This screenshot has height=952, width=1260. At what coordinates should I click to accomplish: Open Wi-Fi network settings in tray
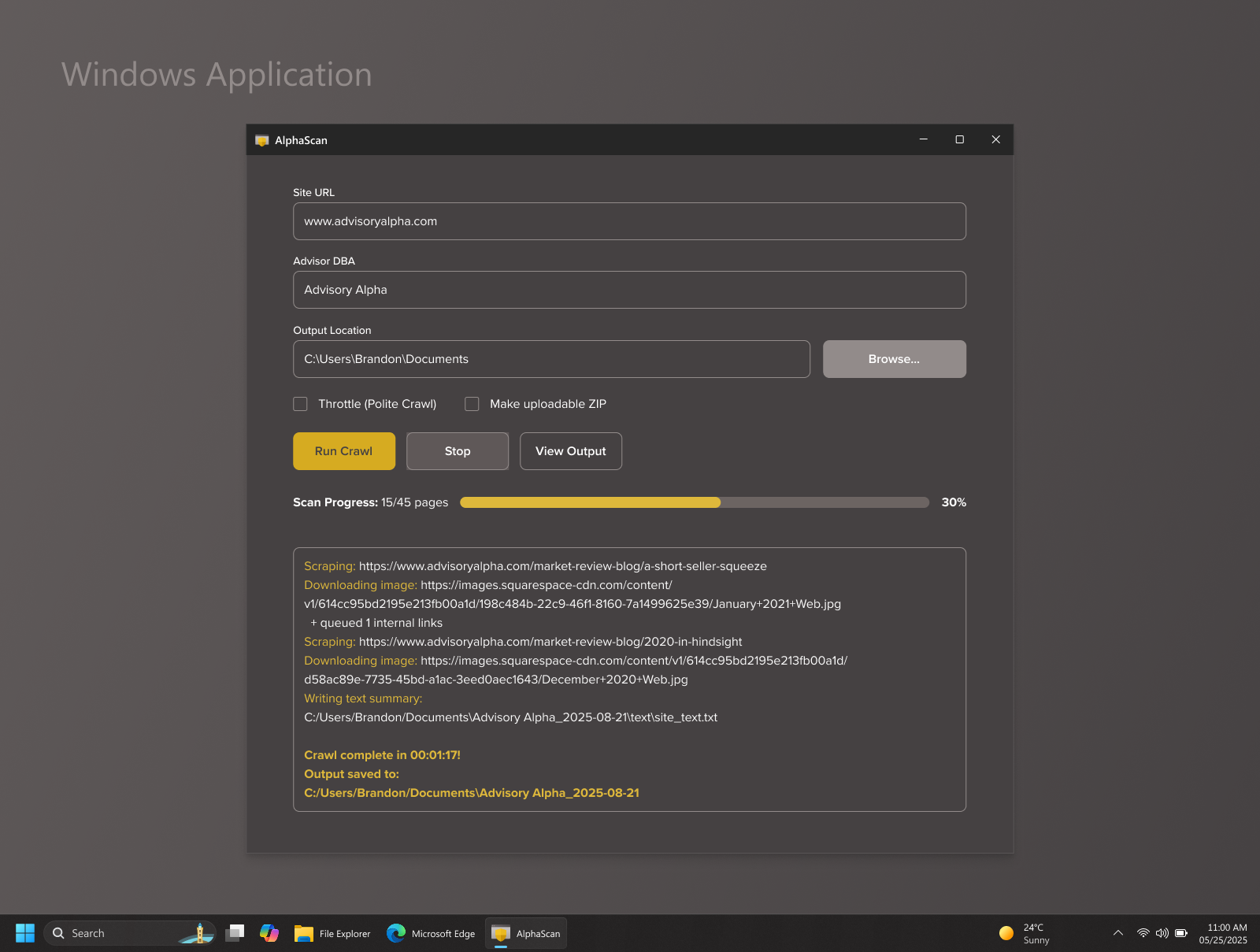1143,933
